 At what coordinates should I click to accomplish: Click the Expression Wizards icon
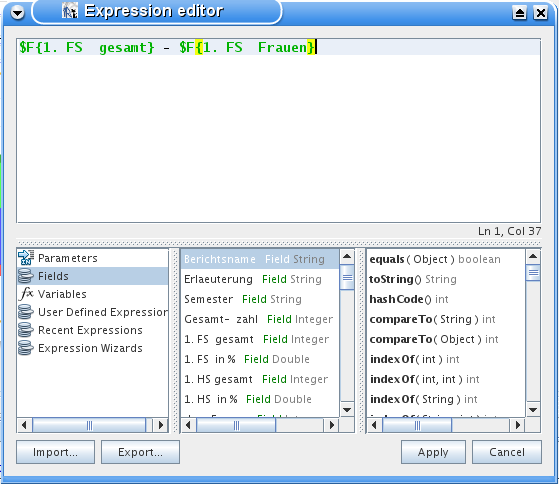(26, 348)
